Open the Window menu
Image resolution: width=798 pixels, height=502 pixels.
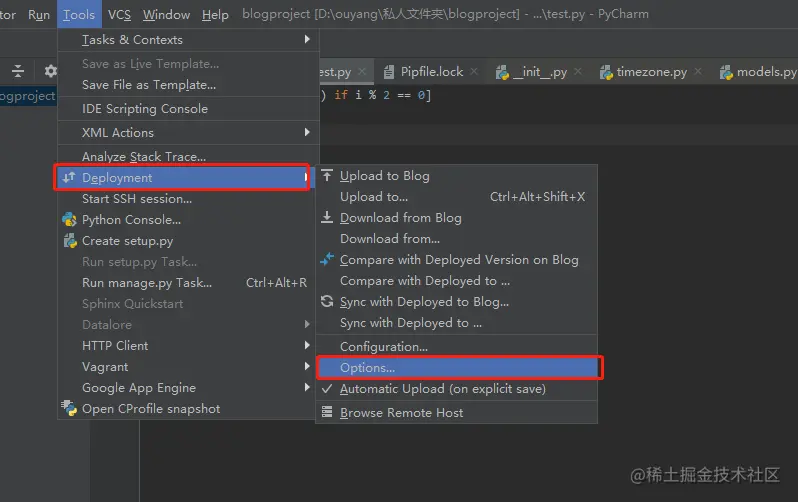(166, 15)
